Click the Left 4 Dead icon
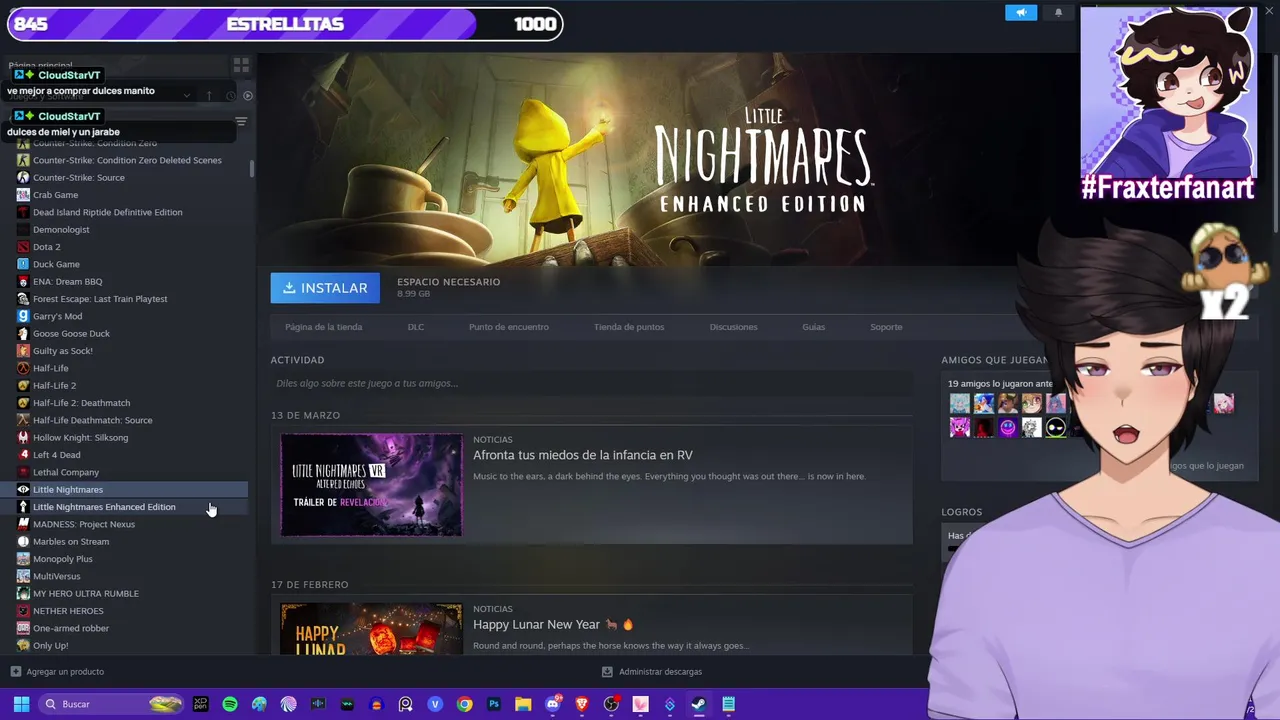 23,455
